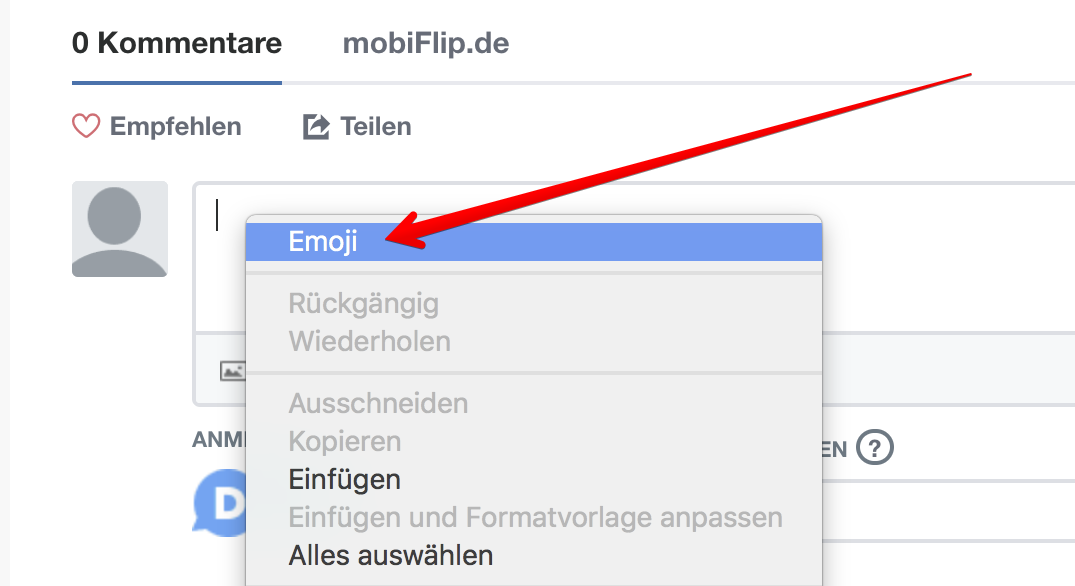This screenshot has width=1075, height=586.
Task: Click the blue Disqus login icon
Action: point(220,503)
